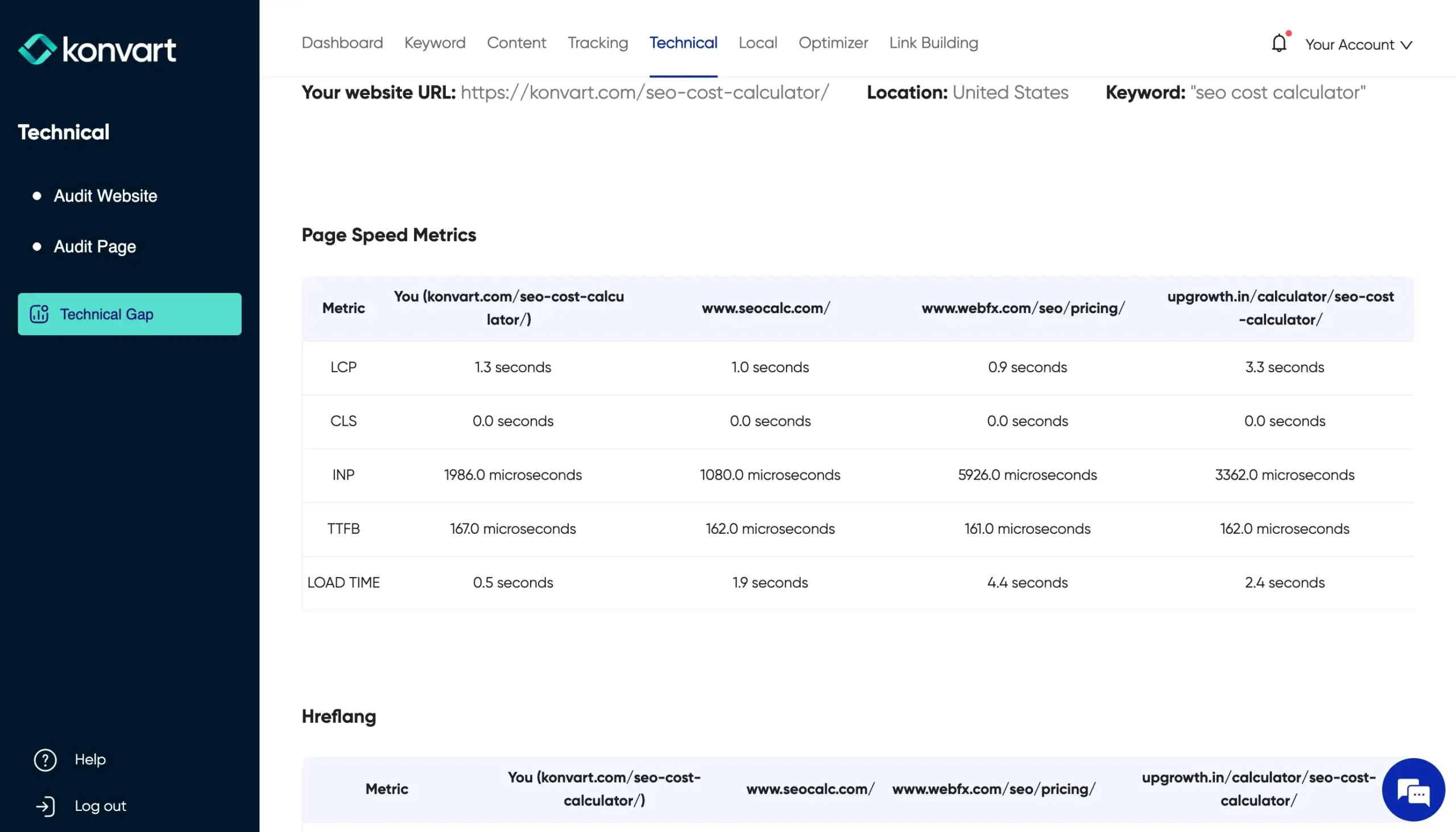Select the Tracking tab
Screen dimensions: 1456x832
tap(597, 43)
